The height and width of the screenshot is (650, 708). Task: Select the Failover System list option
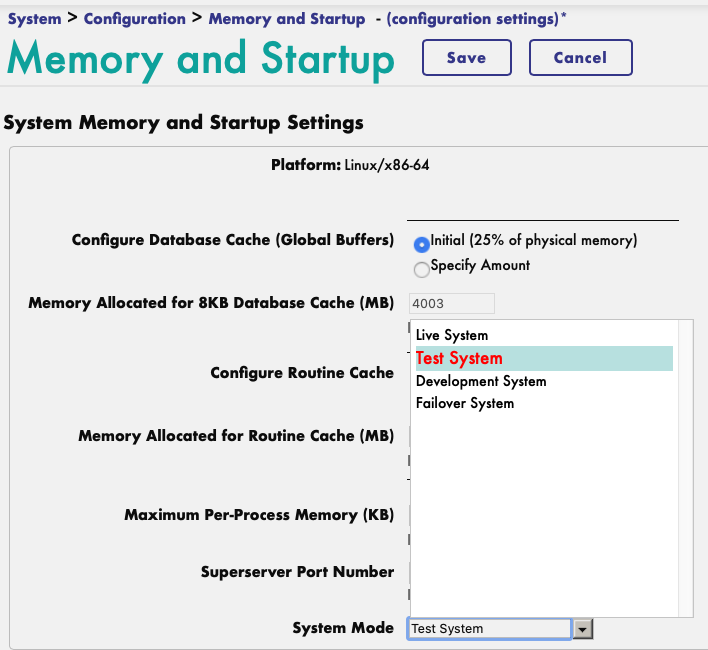[465, 403]
